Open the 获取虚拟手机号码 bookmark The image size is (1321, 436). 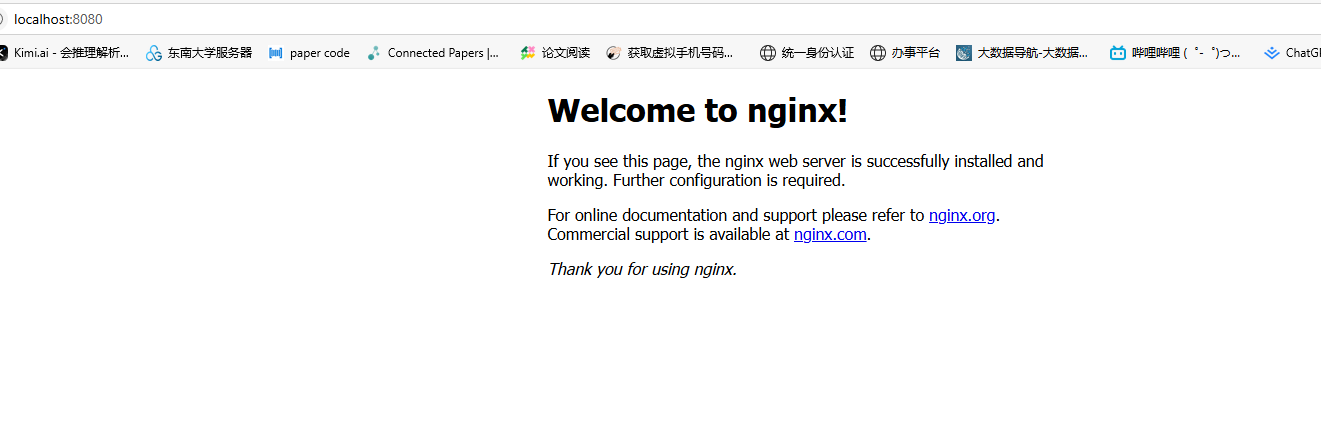coord(670,53)
